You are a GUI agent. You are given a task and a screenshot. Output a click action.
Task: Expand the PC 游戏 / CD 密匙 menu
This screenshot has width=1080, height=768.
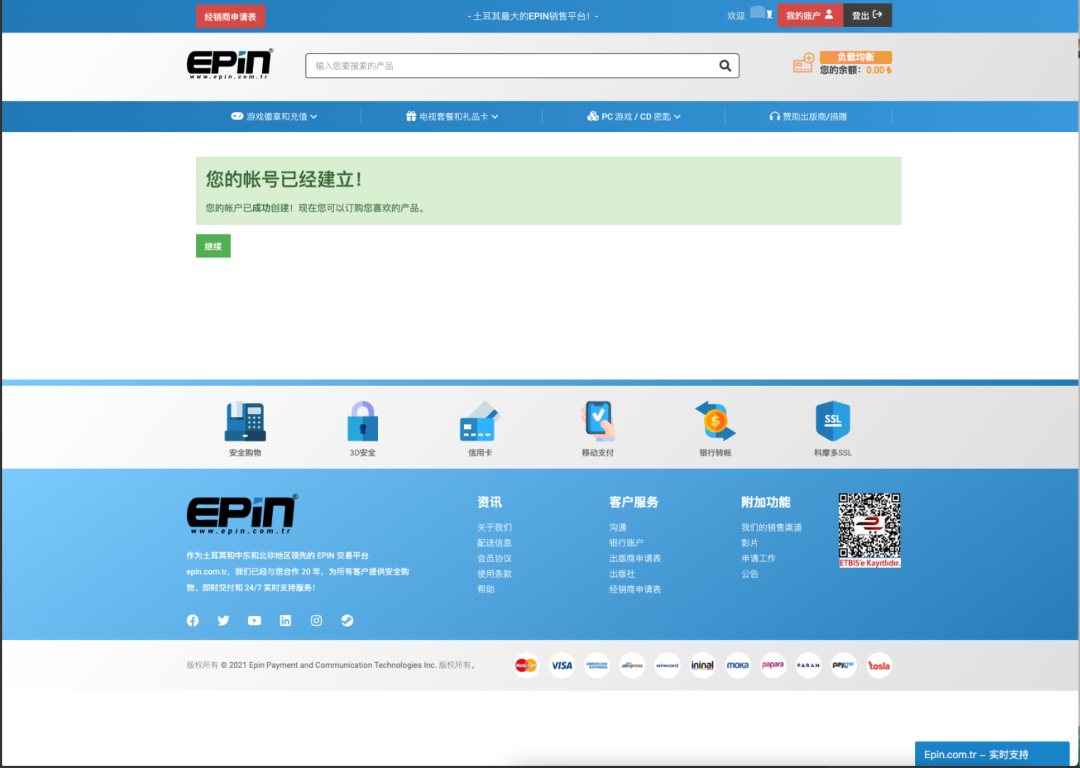coord(634,116)
